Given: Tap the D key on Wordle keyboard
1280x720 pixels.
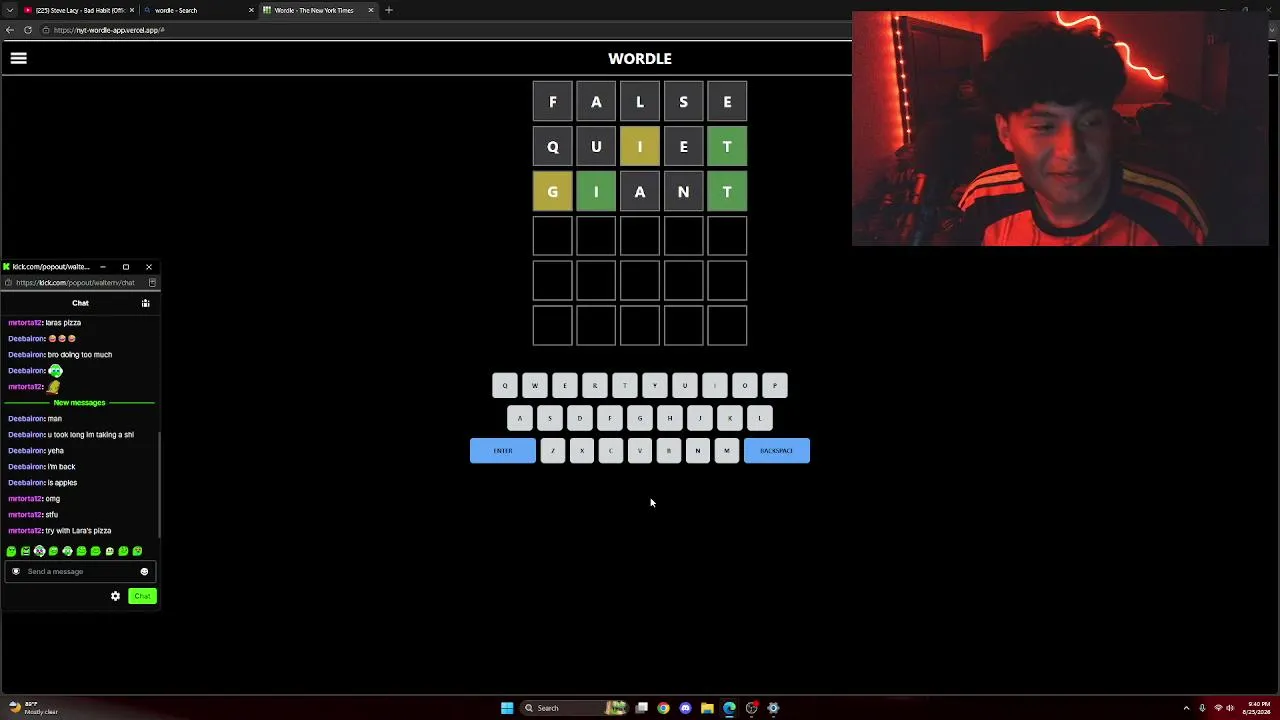Looking at the screenshot, I should [580, 418].
